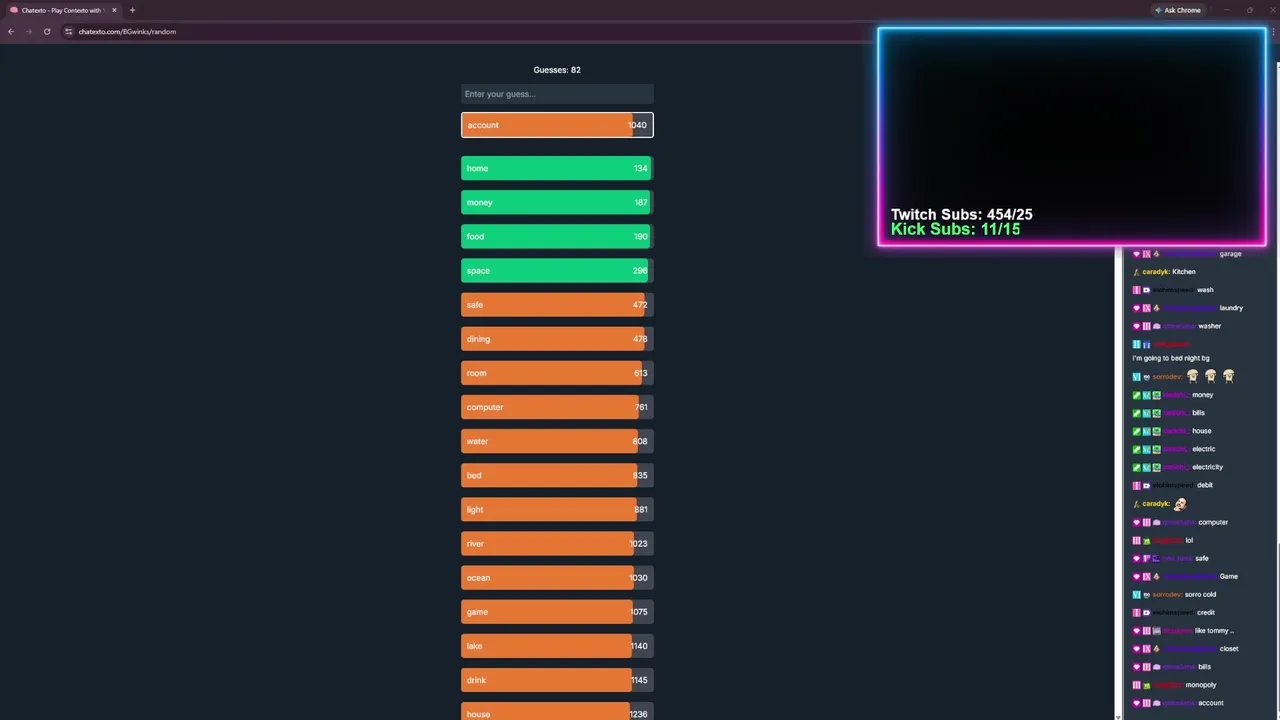Click the drink guess row
The height and width of the screenshot is (720, 1280).
pyautogui.click(x=557, y=680)
